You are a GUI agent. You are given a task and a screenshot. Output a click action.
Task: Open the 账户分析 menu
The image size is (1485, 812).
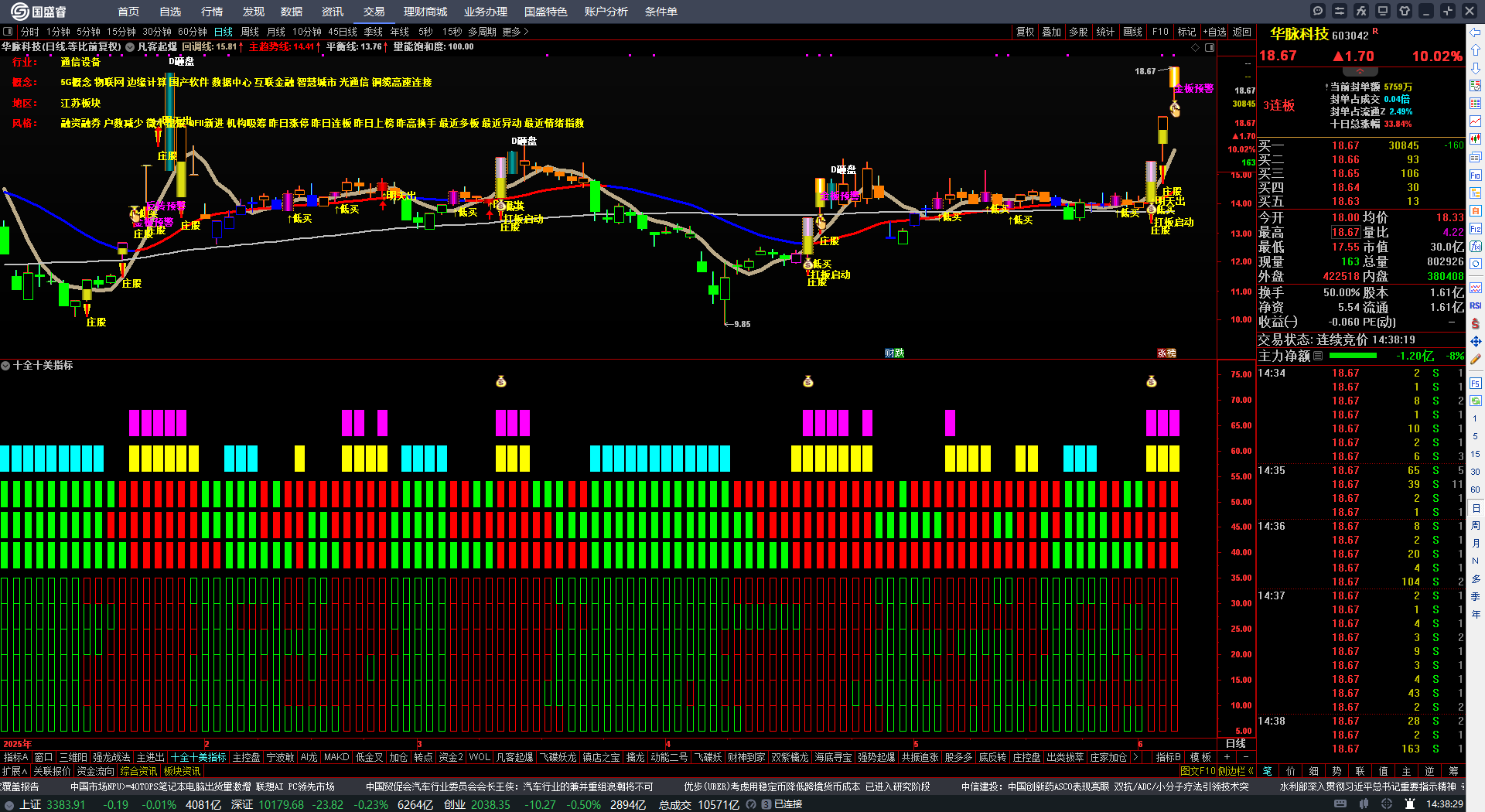click(x=606, y=12)
